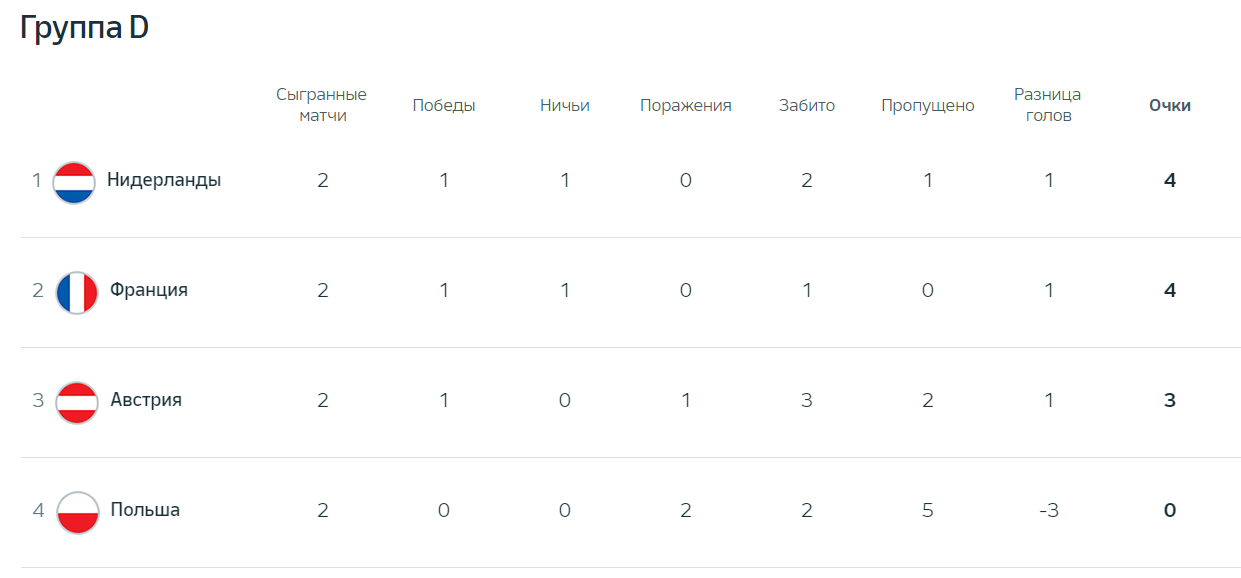Click the Netherlands flag icon
Image resolution: width=1241 pixels, height=578 pixels.
74,182
